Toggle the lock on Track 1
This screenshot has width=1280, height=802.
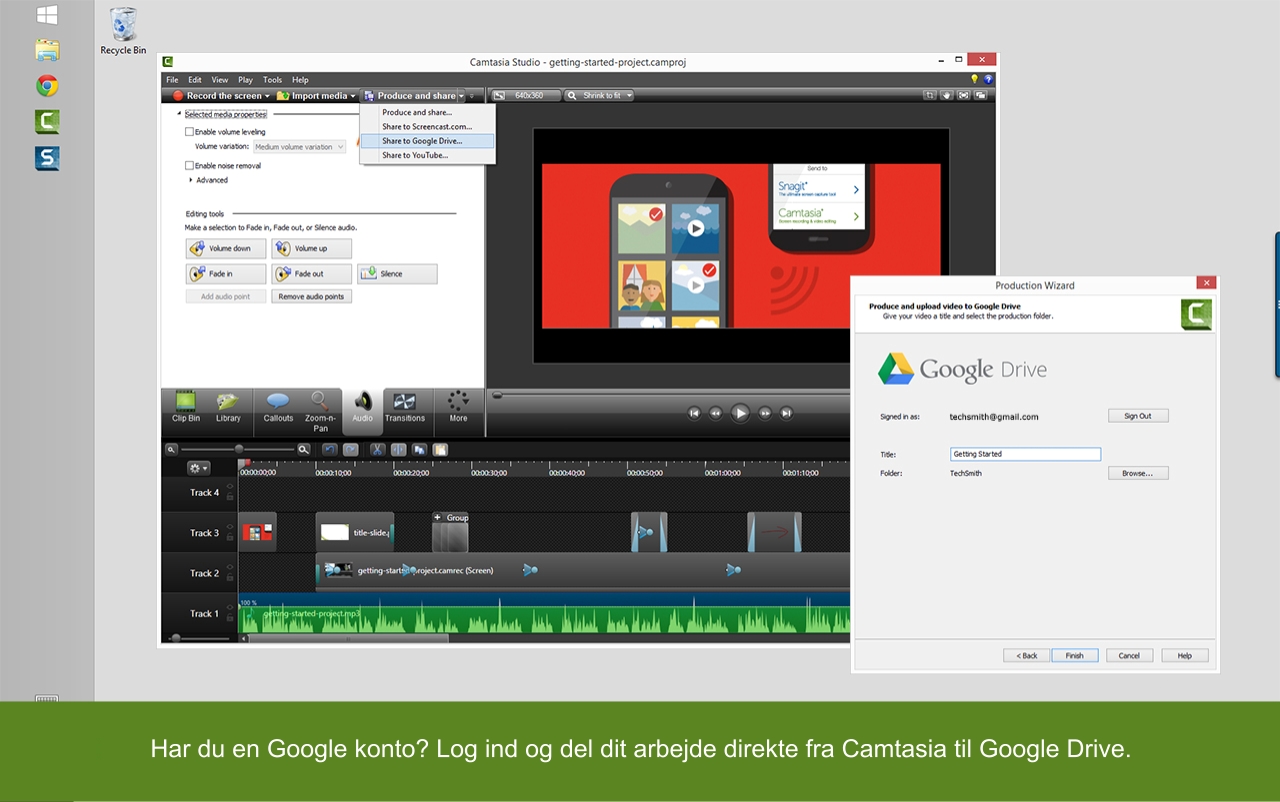click(x=230, y=618)
